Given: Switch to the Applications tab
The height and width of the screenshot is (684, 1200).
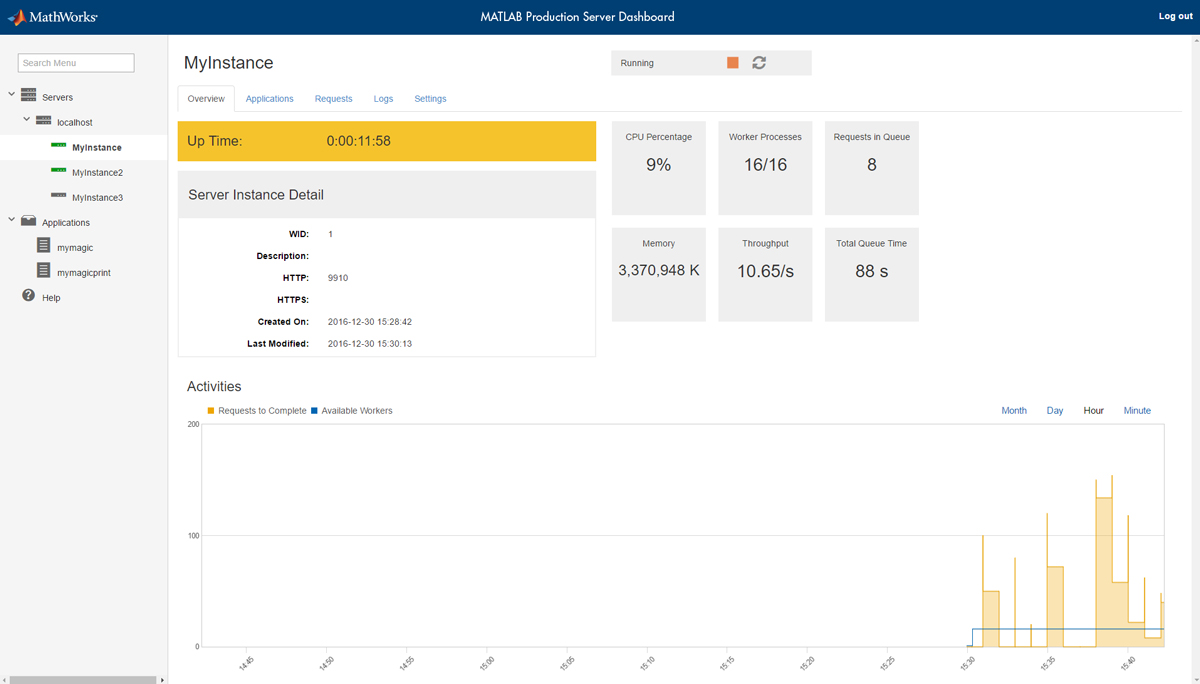Looking at the screenshot, I should click(x=269, y=98).
